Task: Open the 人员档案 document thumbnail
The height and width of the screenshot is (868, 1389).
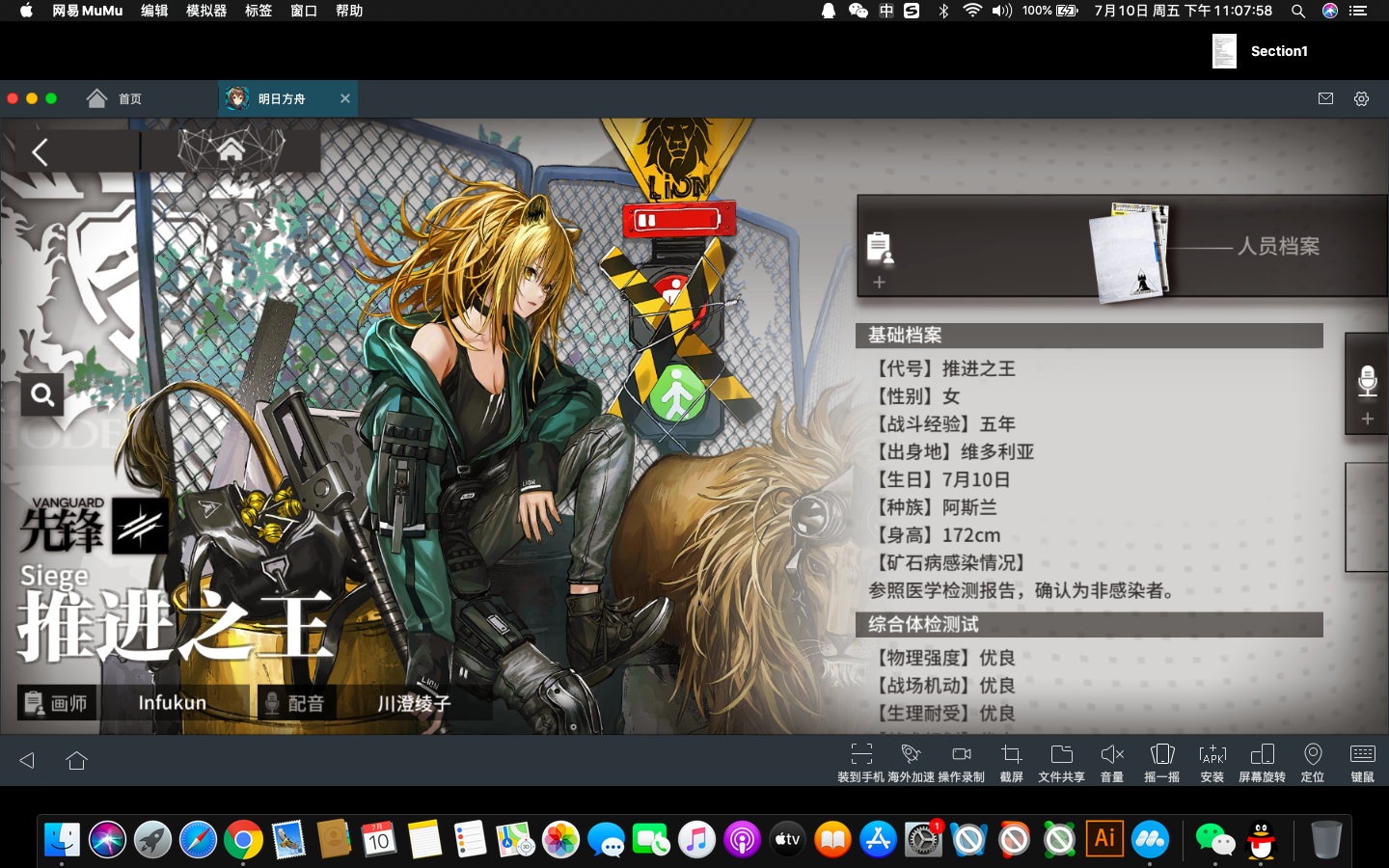Action: pyautogui.click(x=1130, y=253)
